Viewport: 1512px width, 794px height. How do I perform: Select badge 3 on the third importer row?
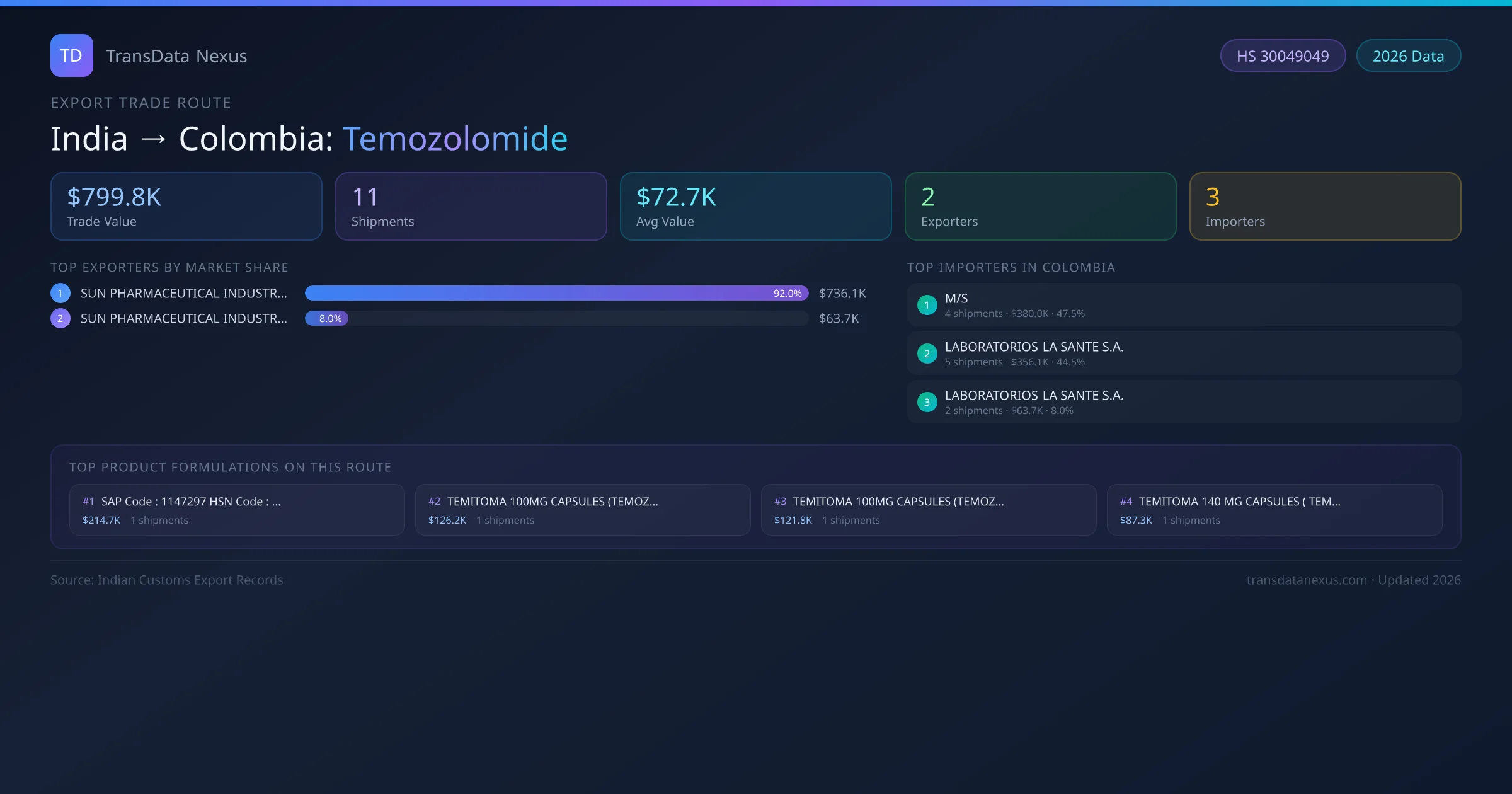(927, 402)
